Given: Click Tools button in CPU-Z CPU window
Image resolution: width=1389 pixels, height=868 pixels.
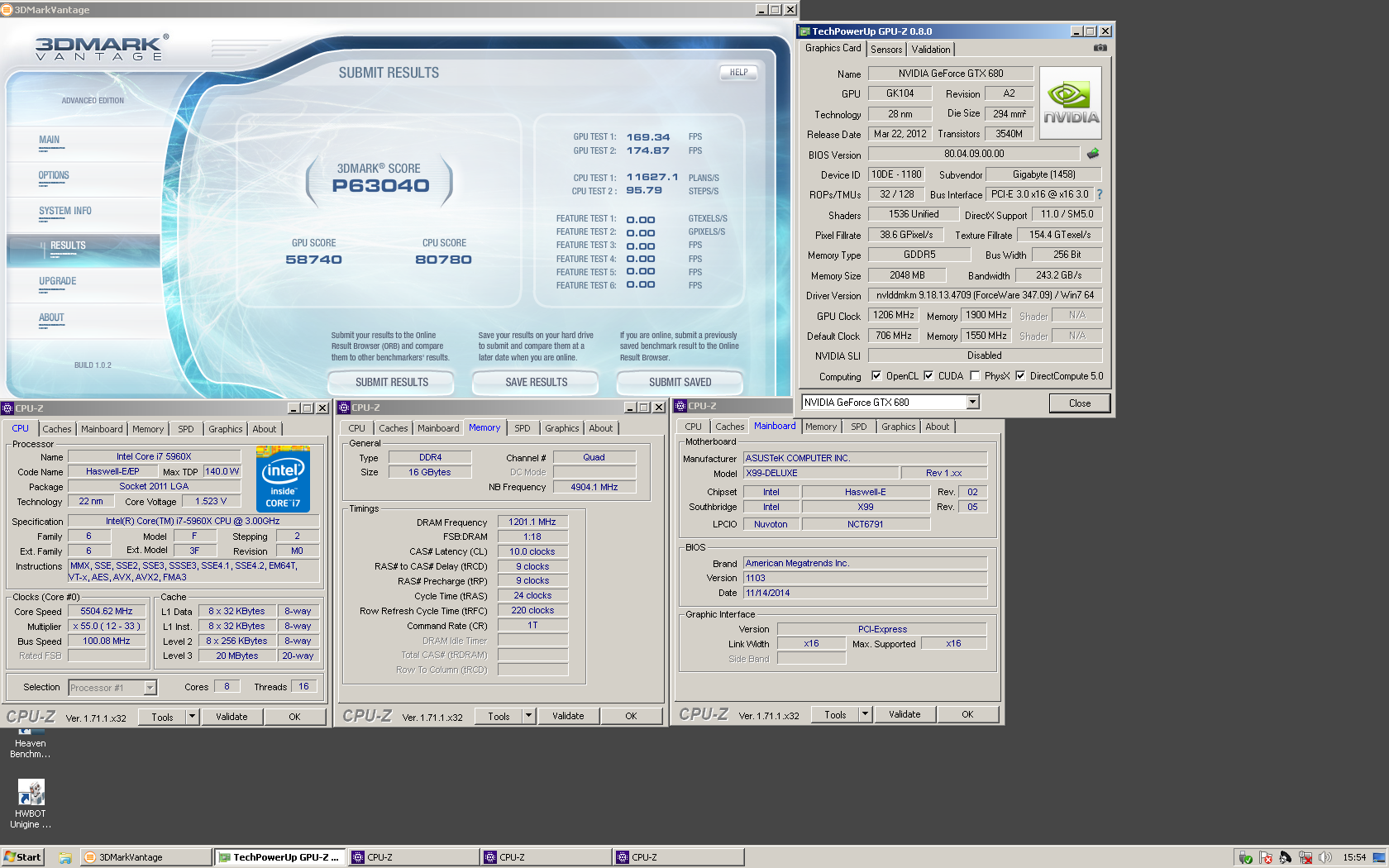Looking at the screenshot, I should [163, 717].
